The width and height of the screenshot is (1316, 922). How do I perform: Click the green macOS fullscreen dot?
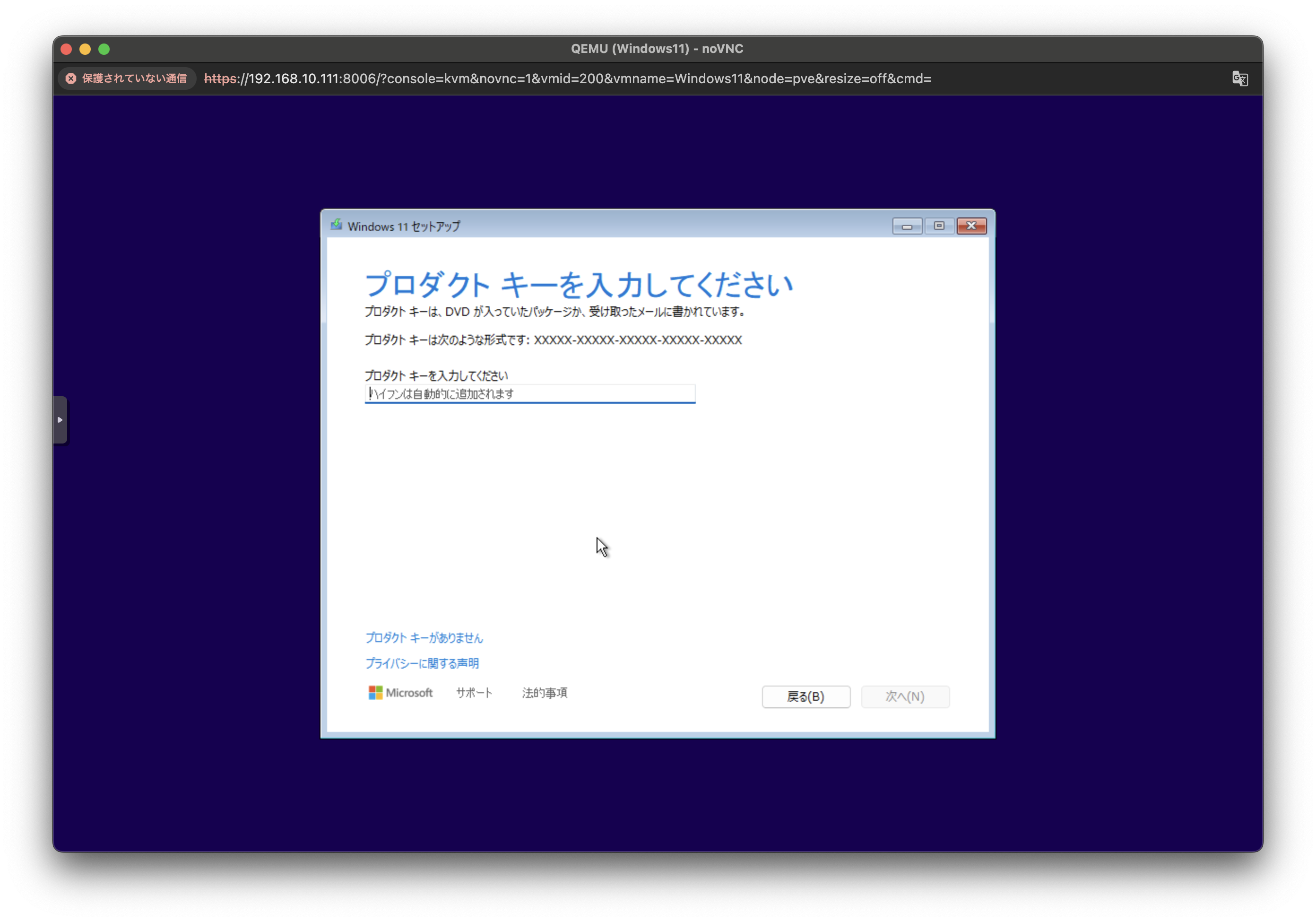104,49
